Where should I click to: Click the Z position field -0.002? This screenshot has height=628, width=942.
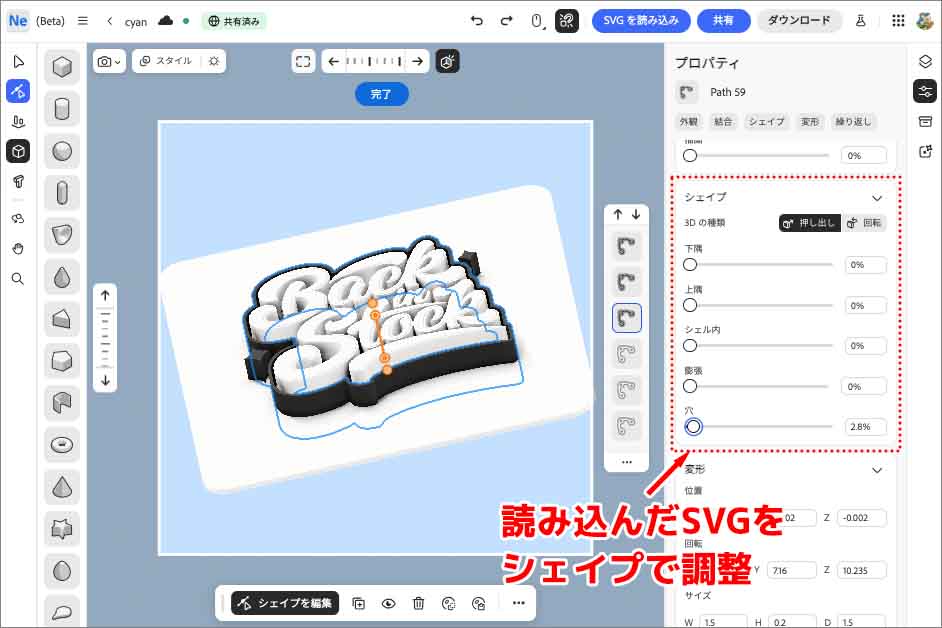(860, 518)
